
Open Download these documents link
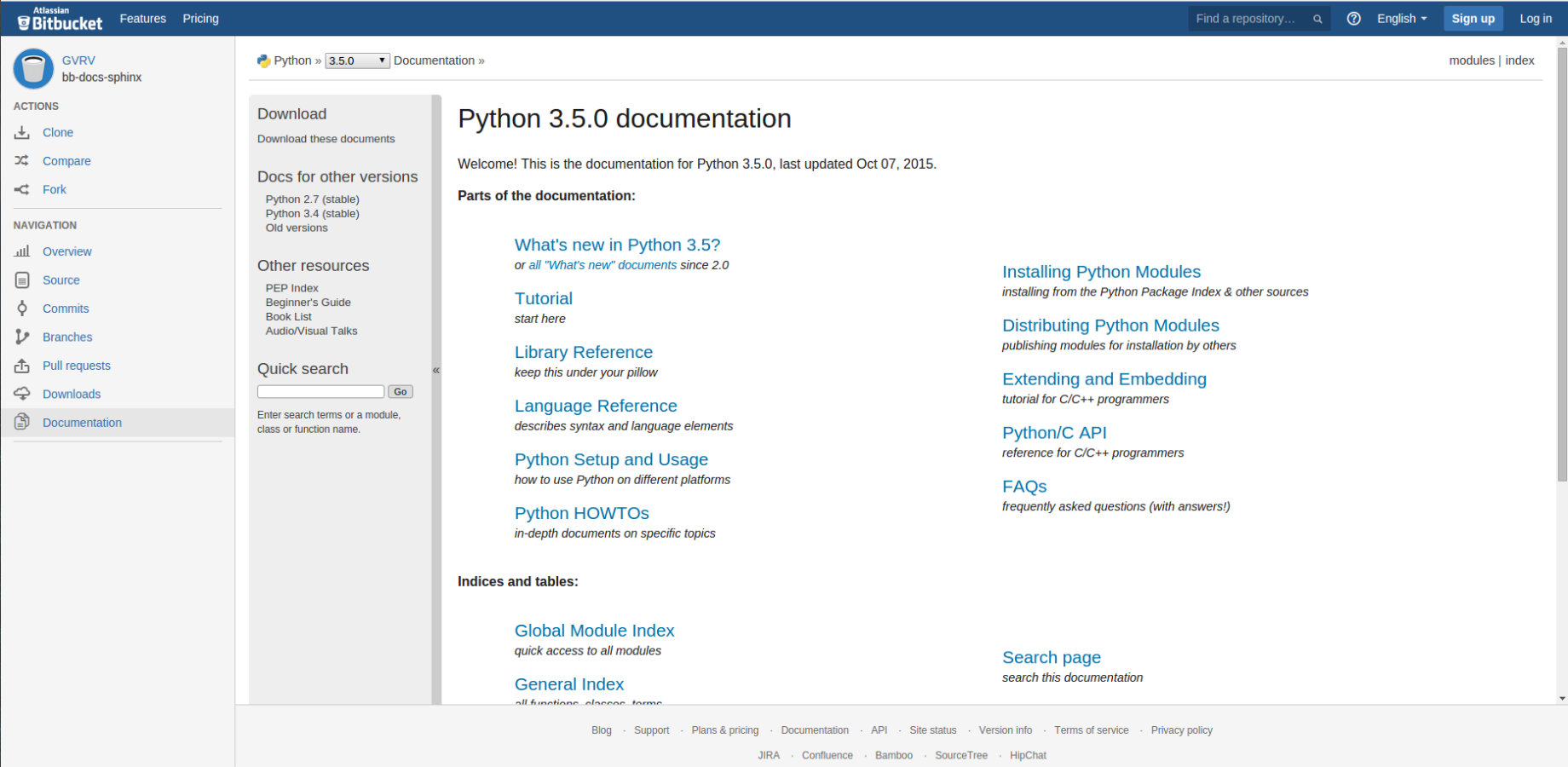coord(326,139)
